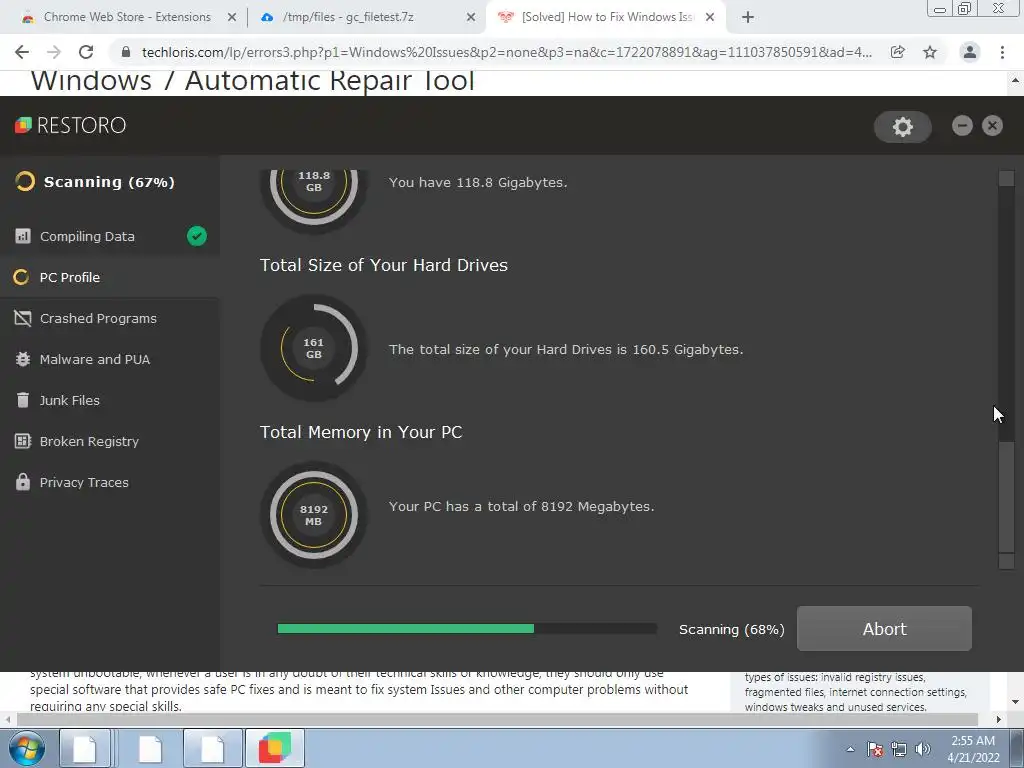Click the green Compiling Data checkmark

click(197, 236)
